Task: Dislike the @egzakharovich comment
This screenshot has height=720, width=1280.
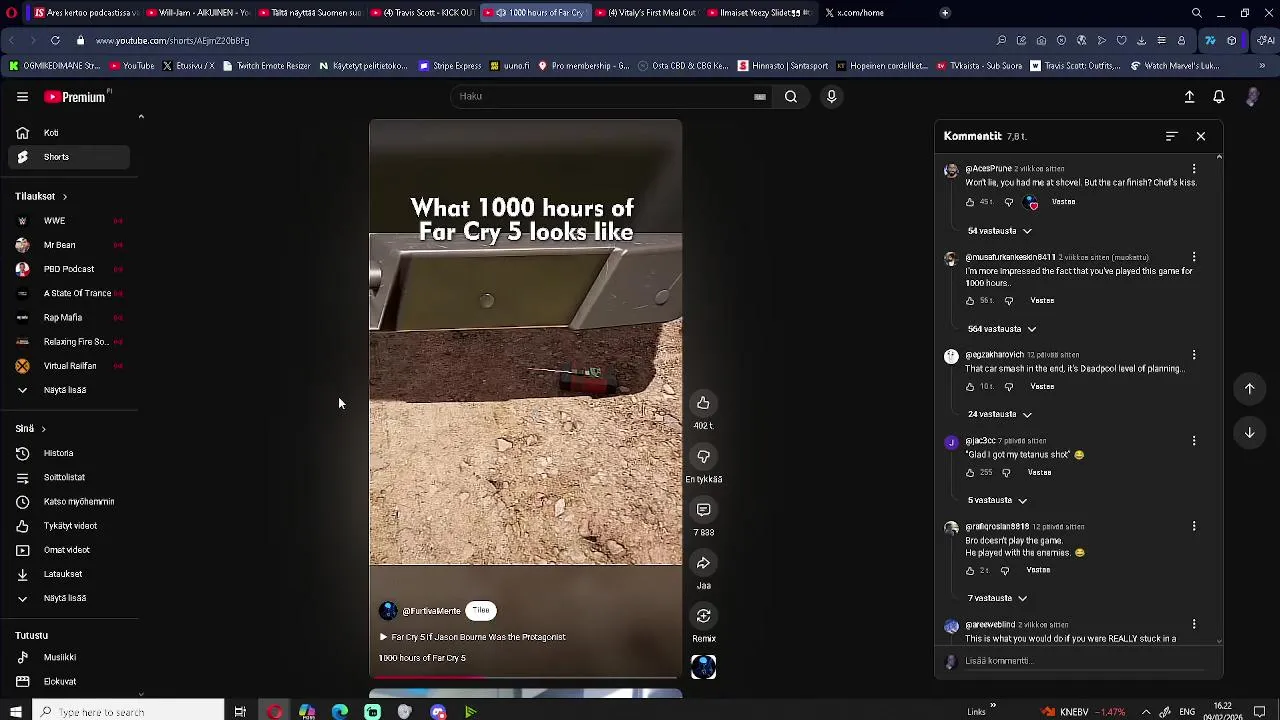Action: [x=1008, y=387]
